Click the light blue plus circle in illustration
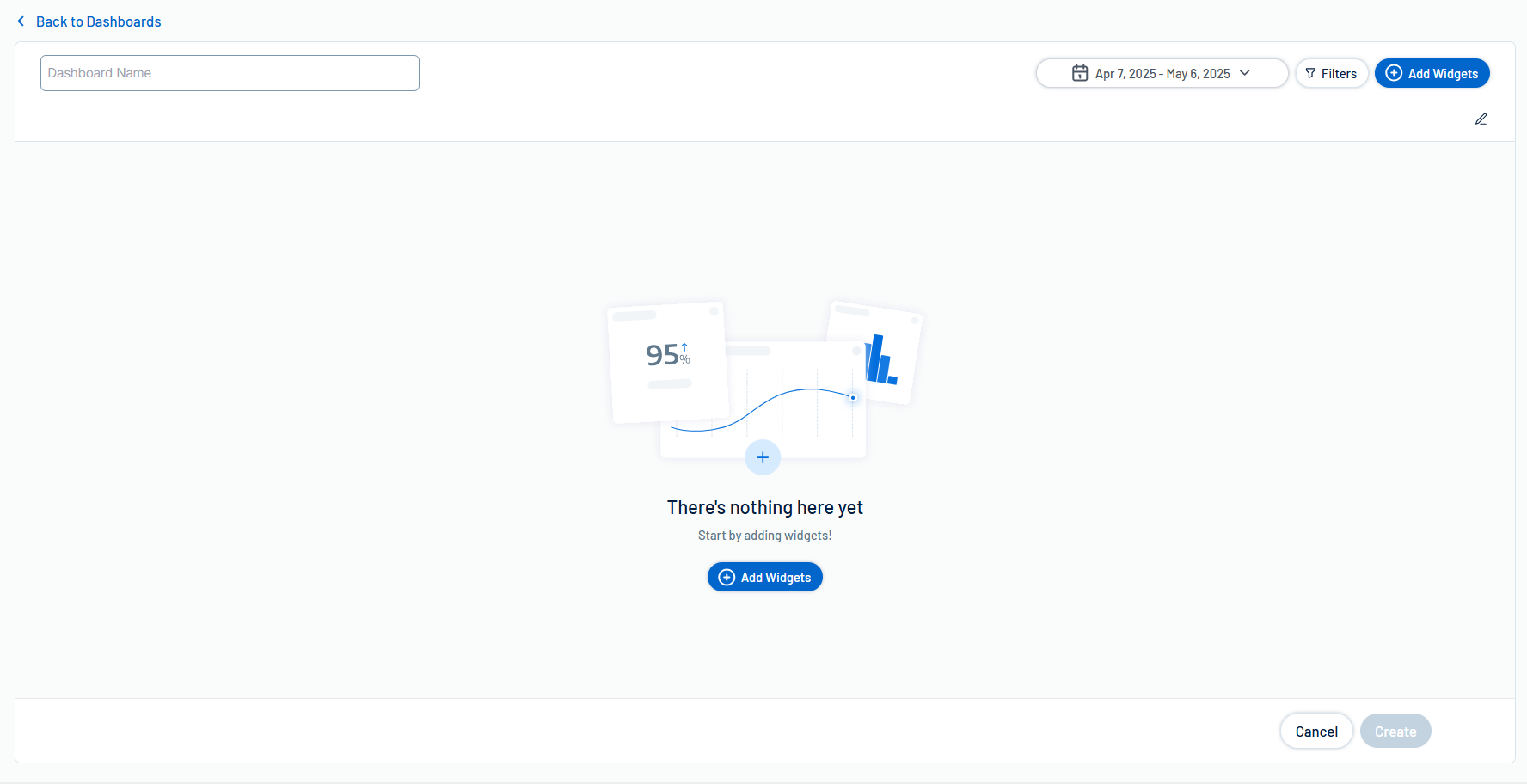1527x784 pixels. 763,457
